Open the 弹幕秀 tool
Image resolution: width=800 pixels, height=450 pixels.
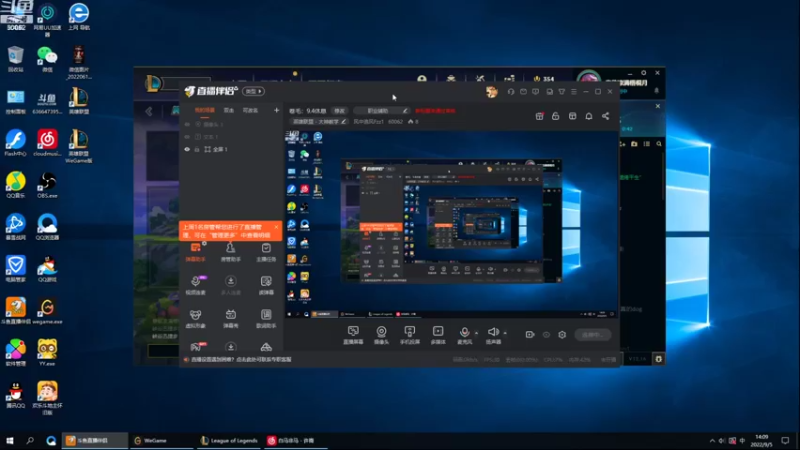[x=231, y=318]
